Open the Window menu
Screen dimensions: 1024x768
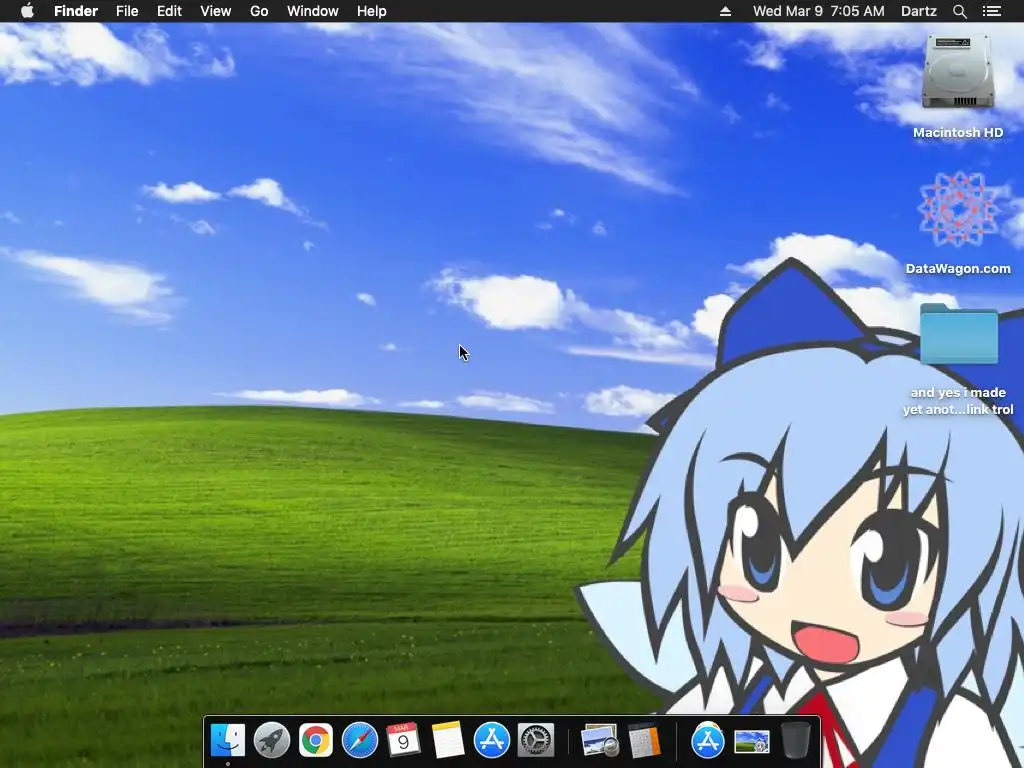(x=313, y=11)
